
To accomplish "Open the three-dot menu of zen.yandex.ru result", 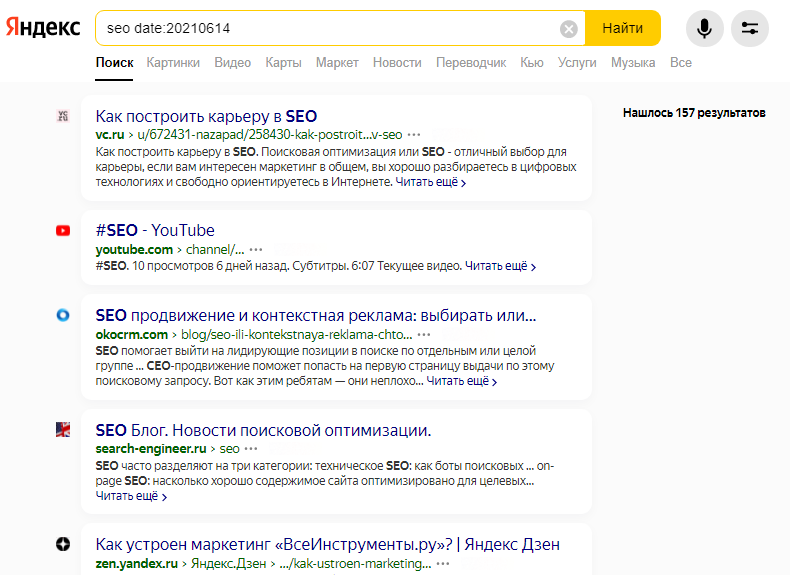I will coord(443,564).
